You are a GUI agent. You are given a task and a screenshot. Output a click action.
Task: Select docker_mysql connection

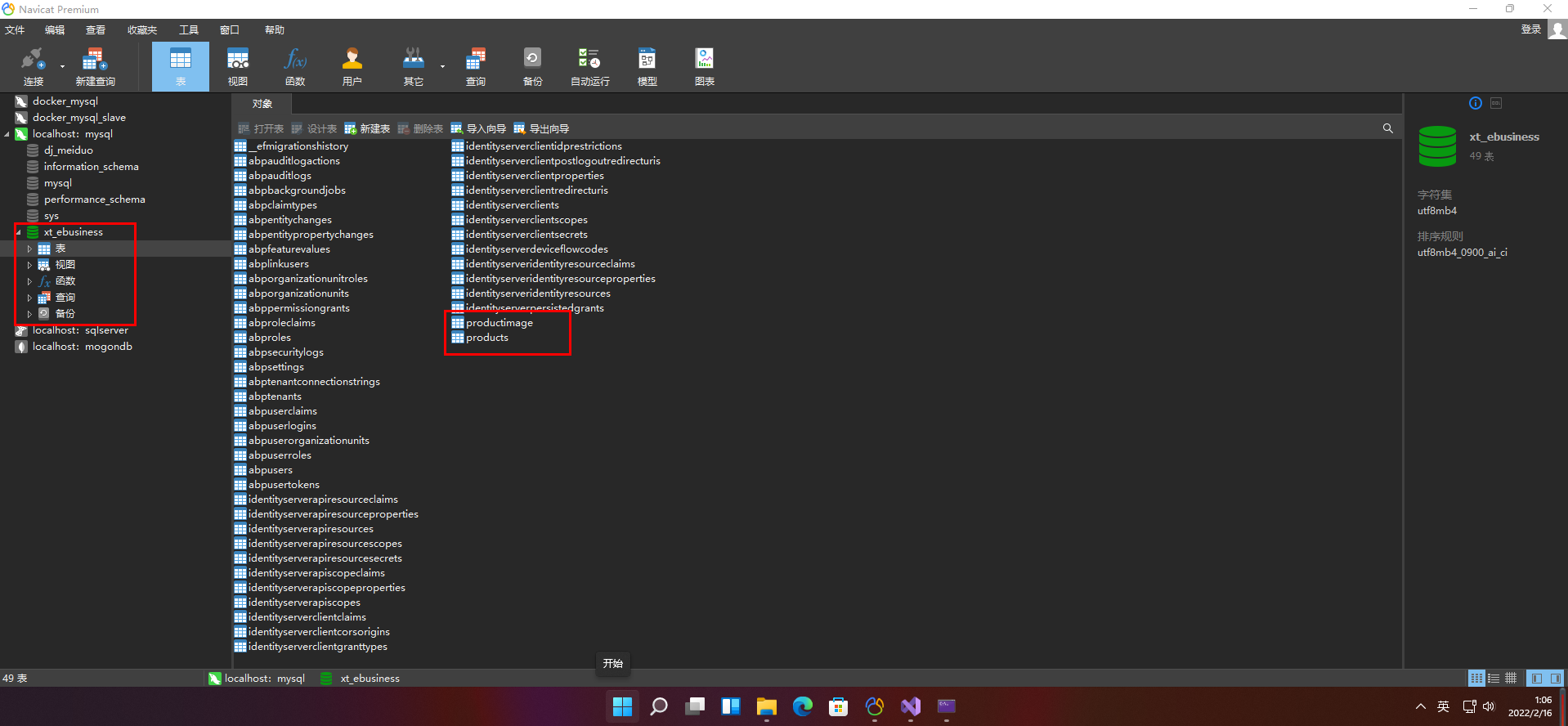click(65, 101)
